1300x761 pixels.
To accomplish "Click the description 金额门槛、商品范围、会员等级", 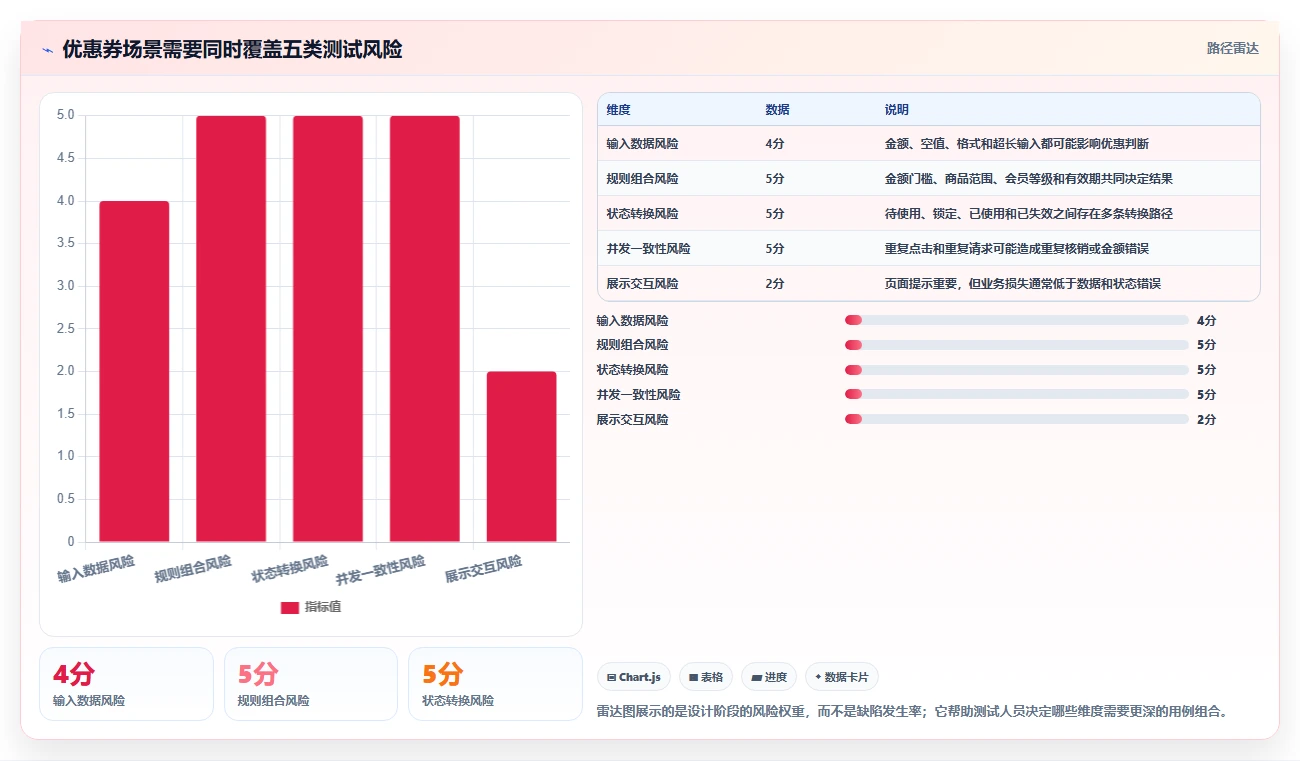I will (x=1029, y=179).
